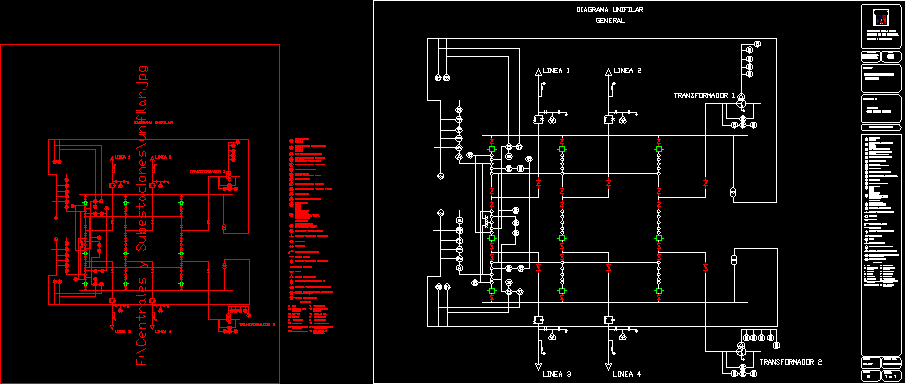Select the red LINEA 1 label in left drawing
Image resolution: width=906 pixels, height=384 pixels.
pyautogui.click(x=122, y=157)
